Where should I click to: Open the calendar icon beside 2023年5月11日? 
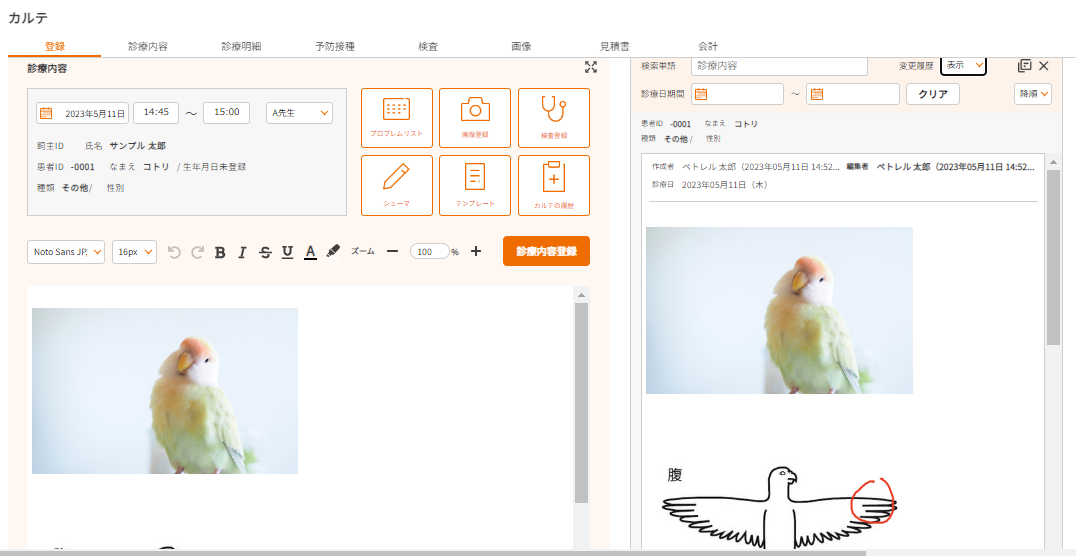tap(47, 113)
